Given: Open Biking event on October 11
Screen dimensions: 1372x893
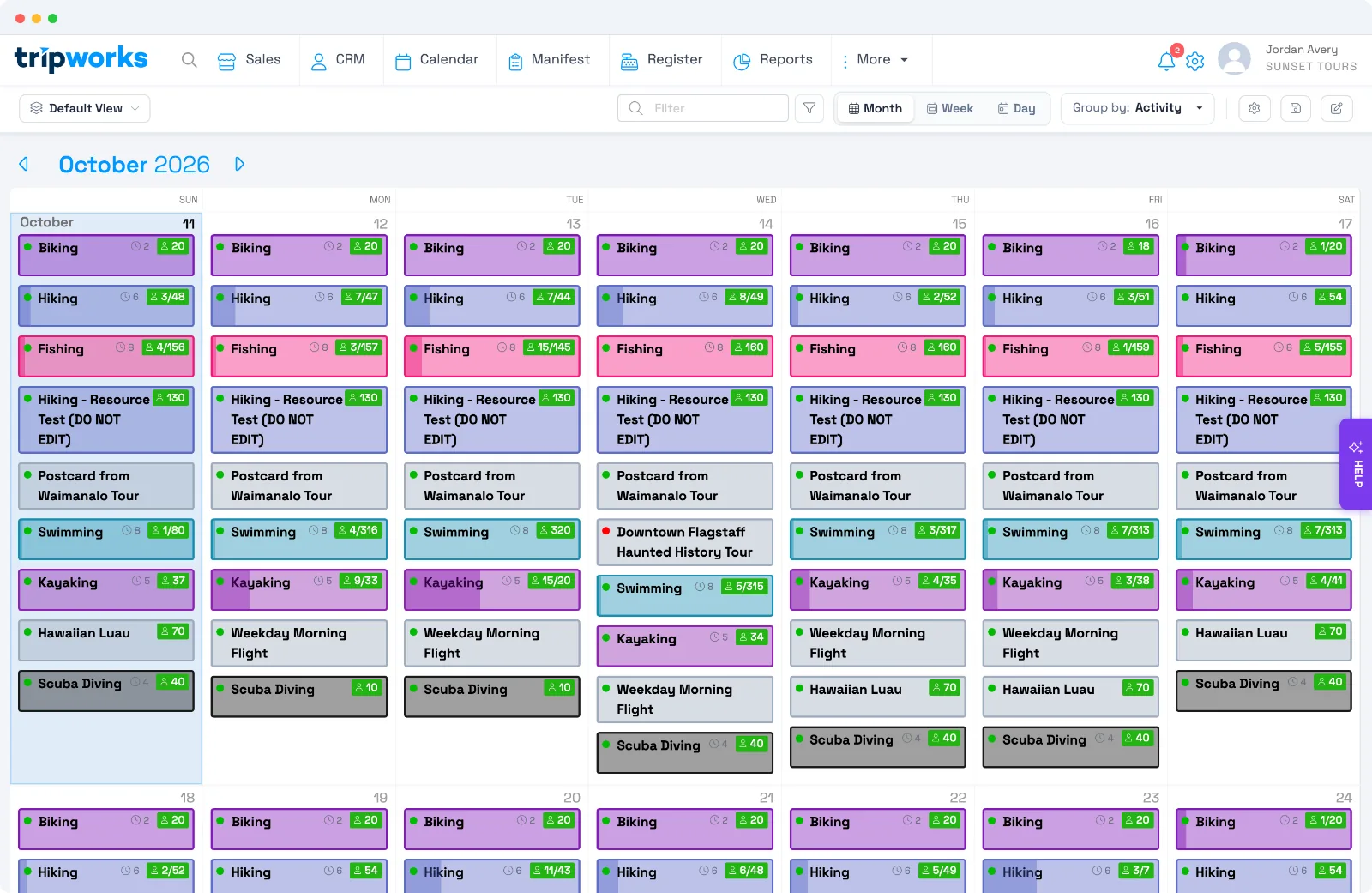Looking at the screenshot, I should 106,255.
